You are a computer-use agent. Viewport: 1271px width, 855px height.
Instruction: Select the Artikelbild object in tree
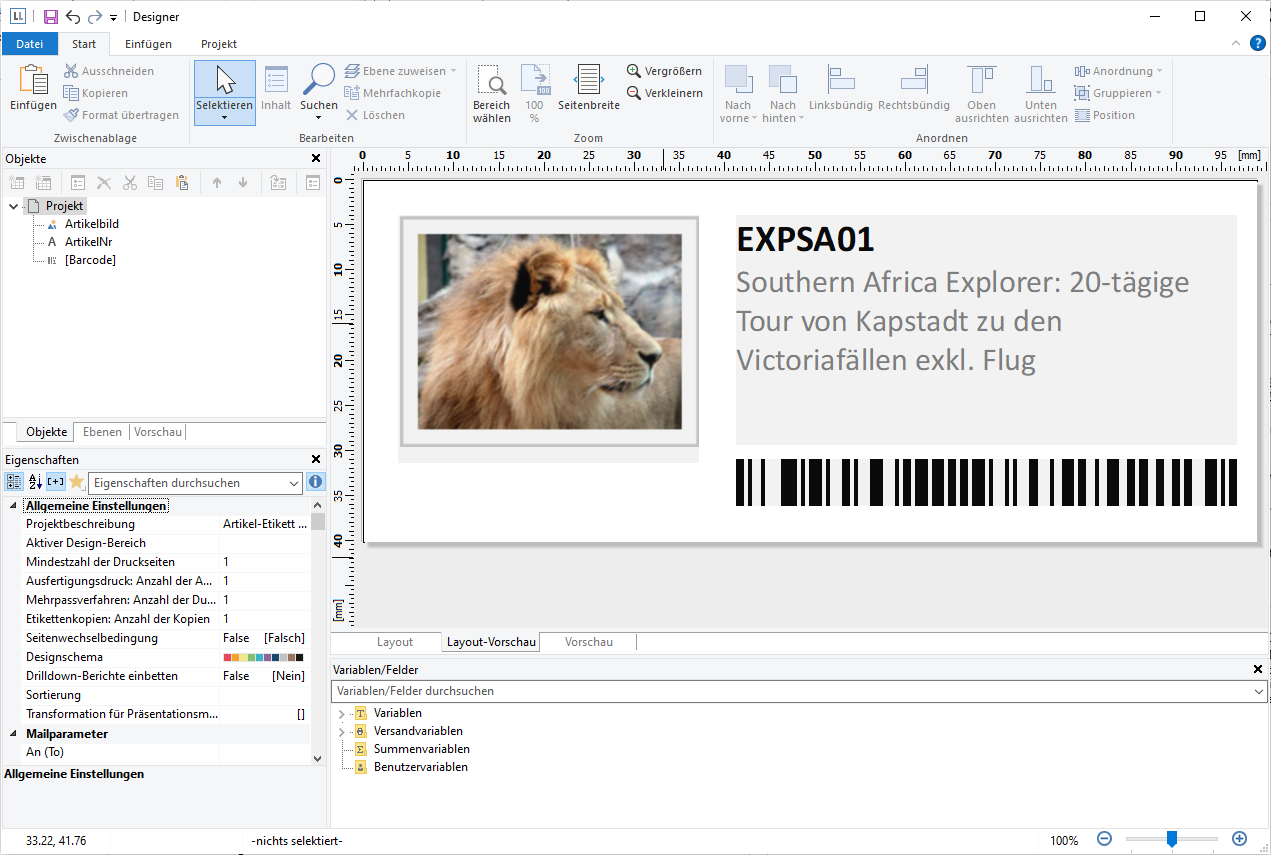coord(92,224)
